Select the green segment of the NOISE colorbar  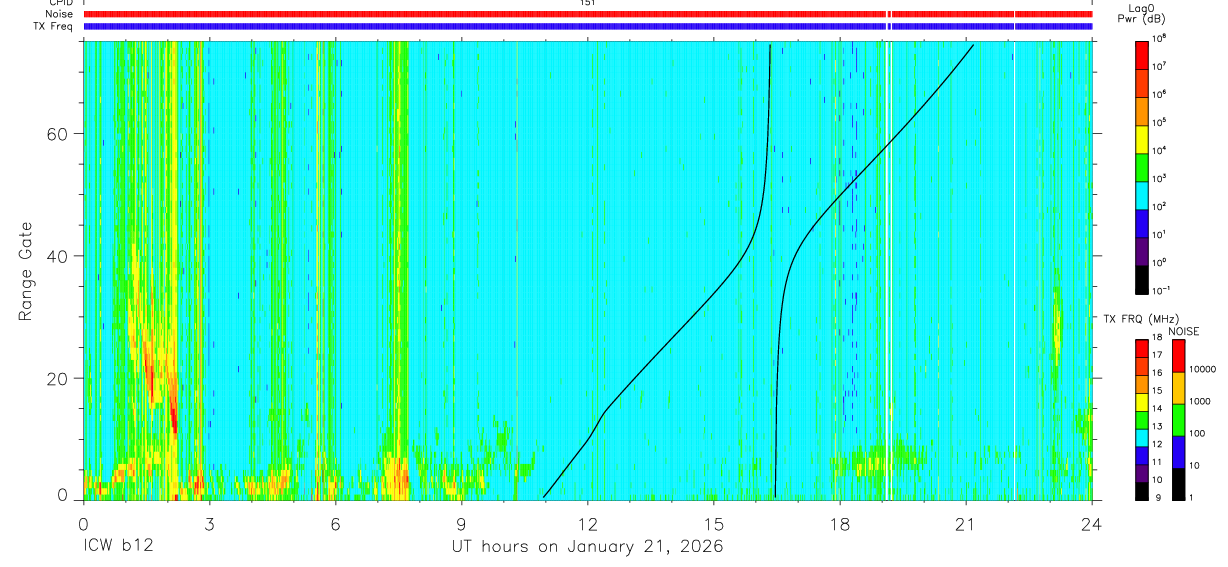point(1179,419)
